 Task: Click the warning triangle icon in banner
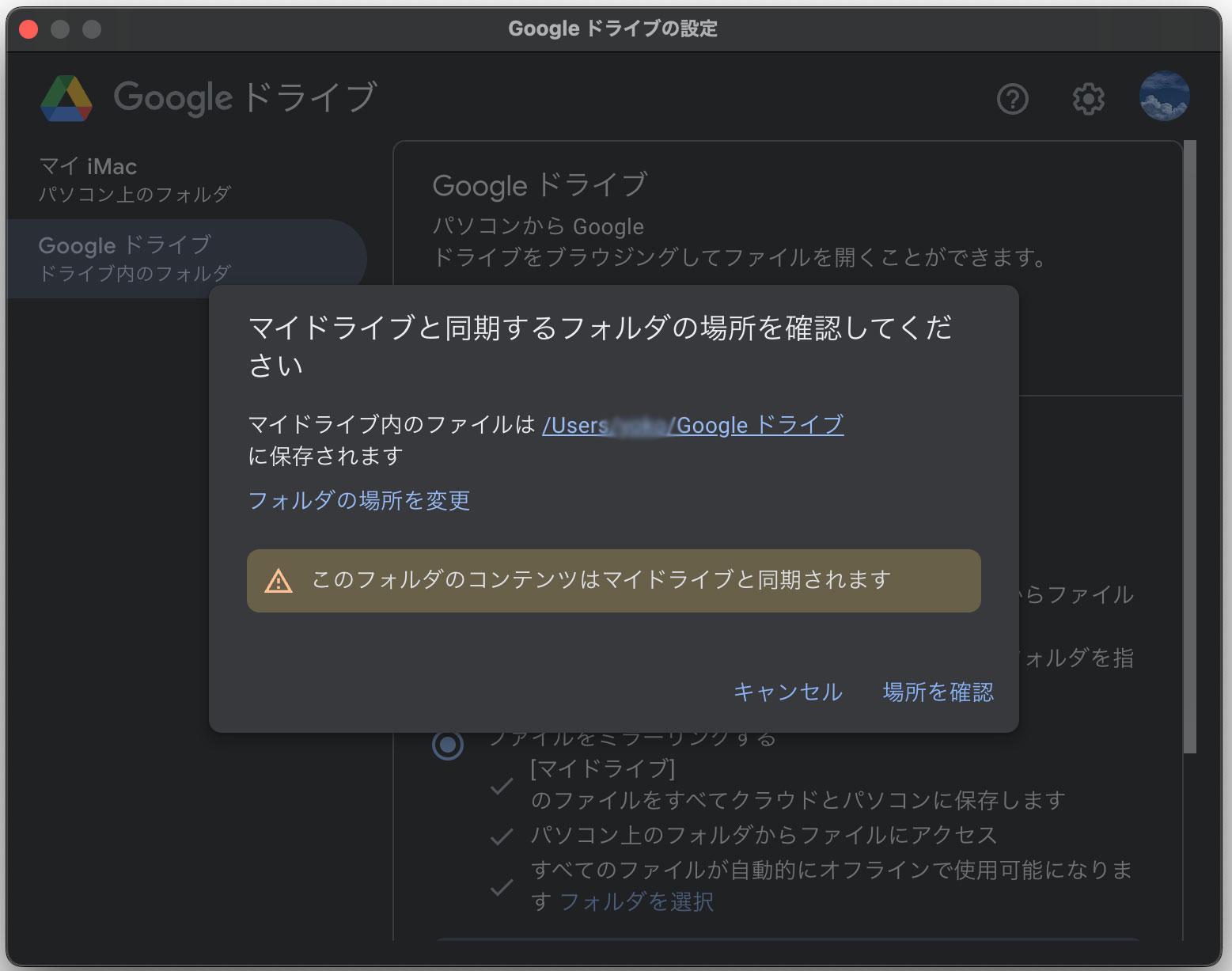[x=279, y=581]
